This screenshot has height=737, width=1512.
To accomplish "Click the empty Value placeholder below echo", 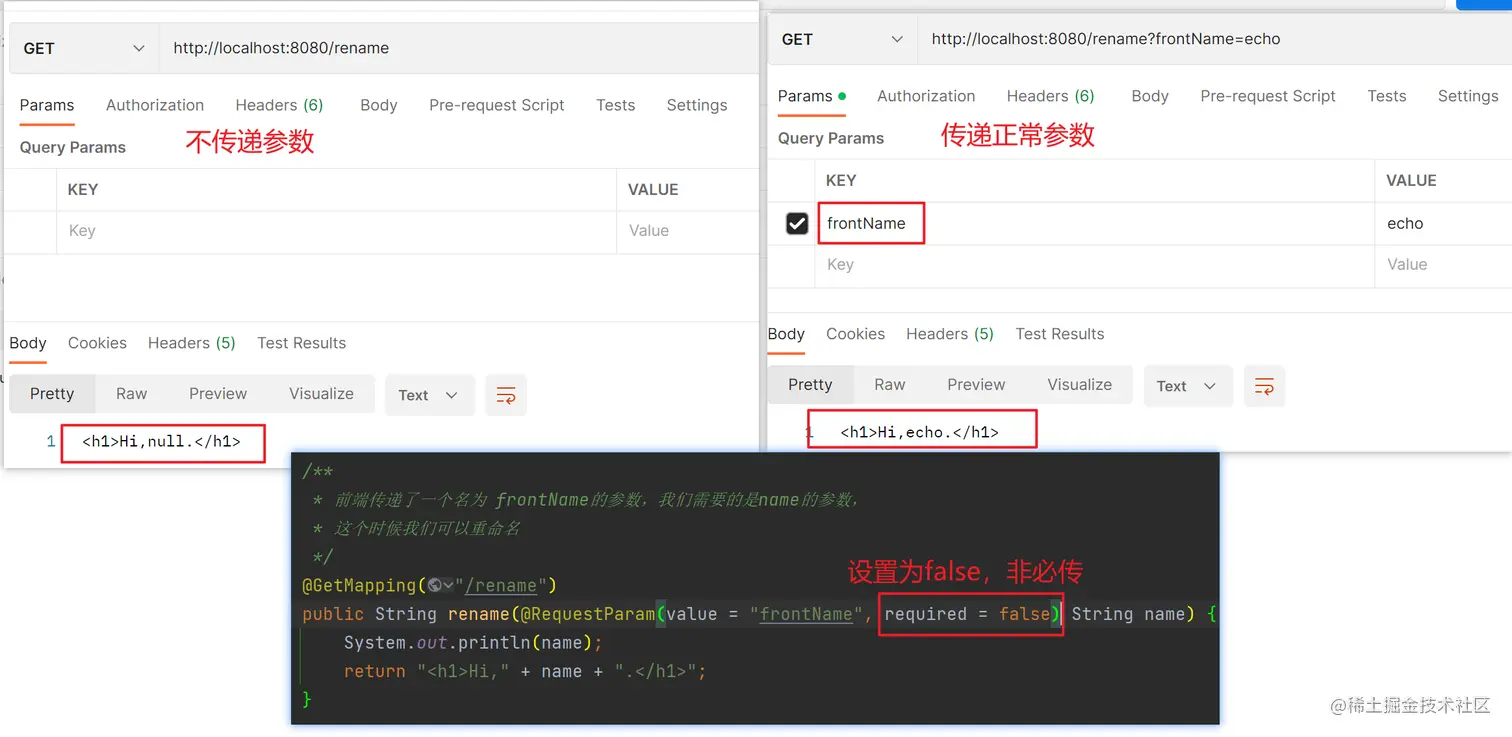I will tap(1444, 265).
